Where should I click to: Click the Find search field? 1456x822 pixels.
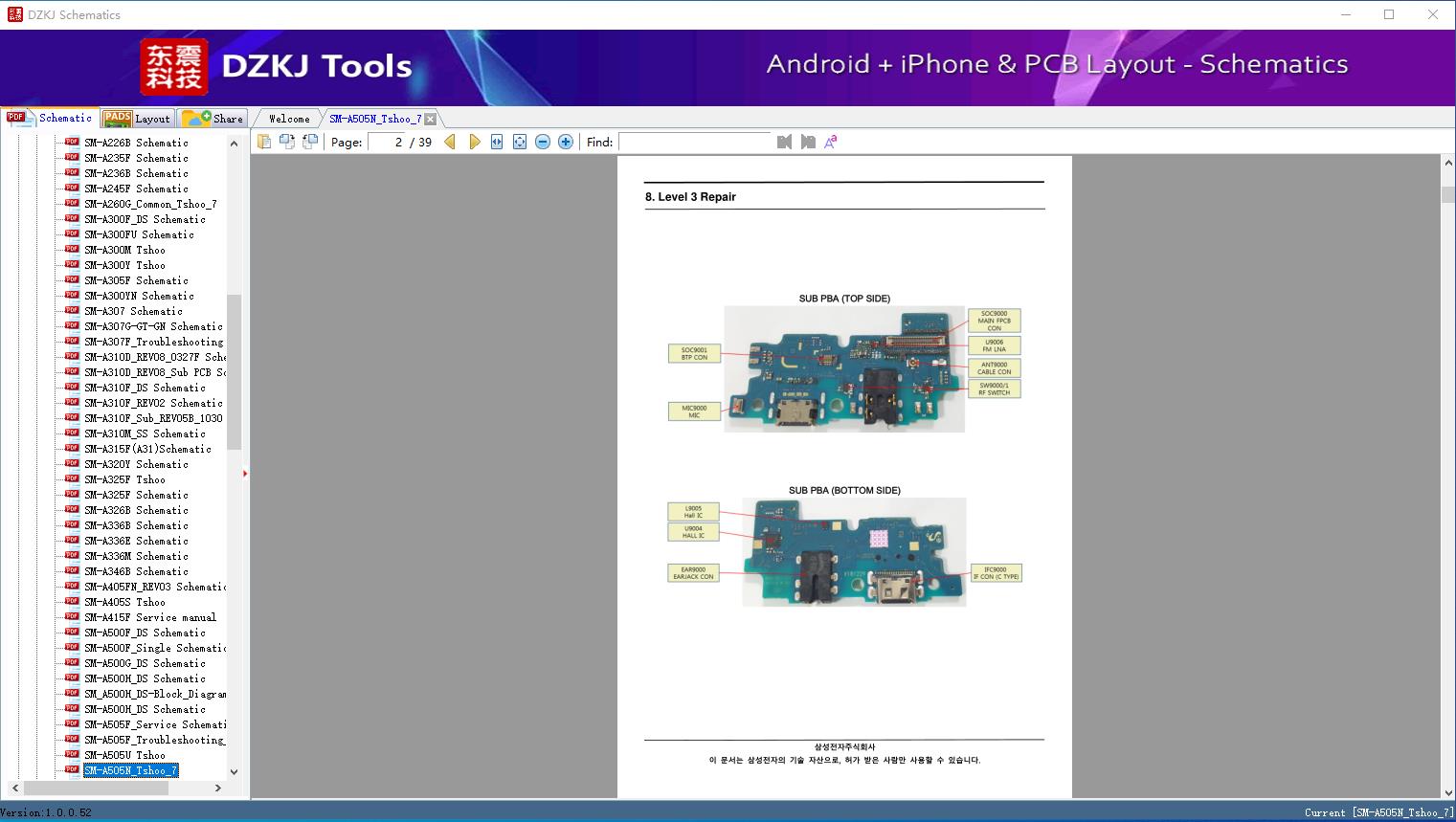click(x=695, y=142)
